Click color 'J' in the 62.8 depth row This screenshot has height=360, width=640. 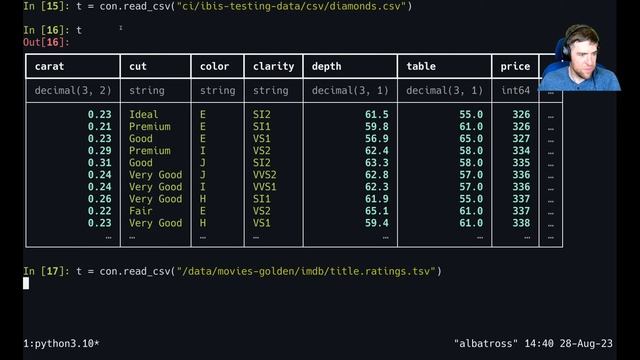click(x=203, y=175)
